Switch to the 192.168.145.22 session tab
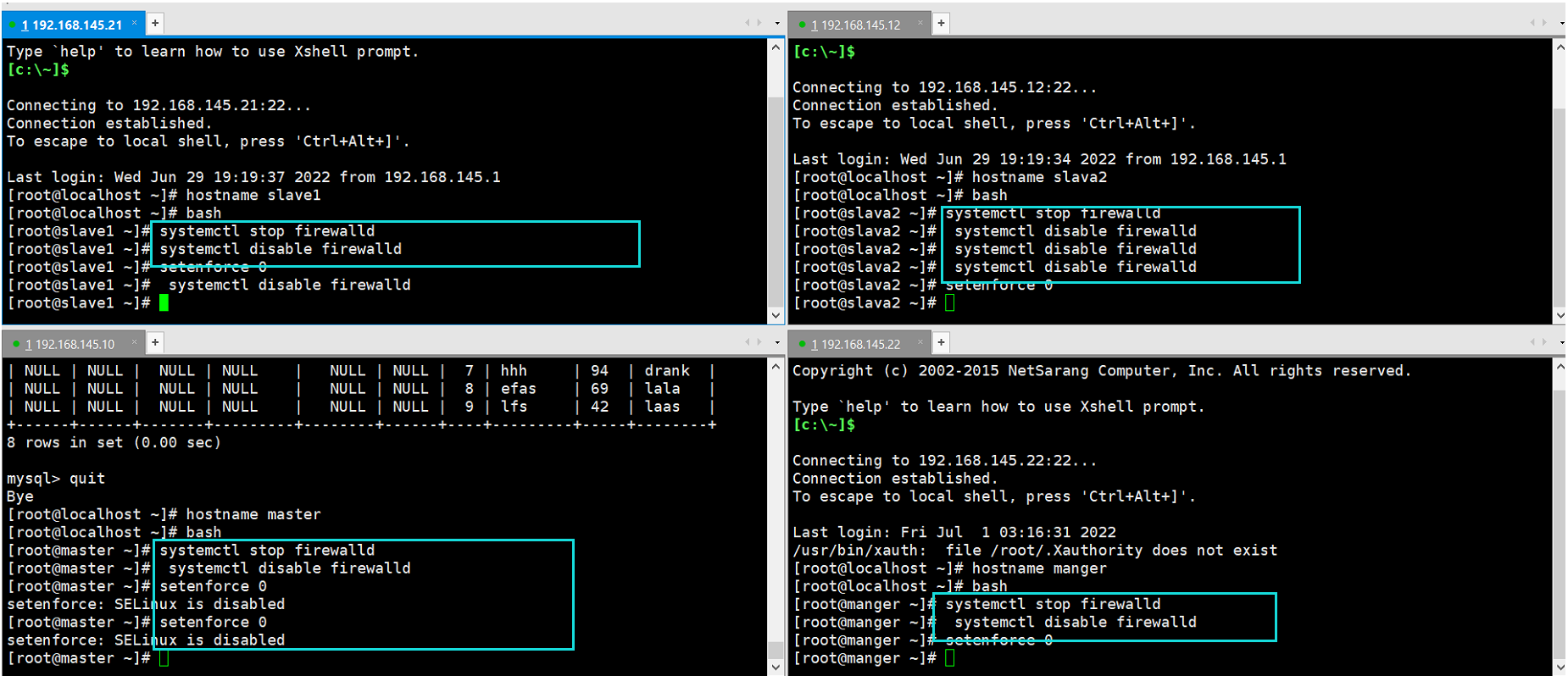Viewport: 1568px width, 676px height. point(859,344)
